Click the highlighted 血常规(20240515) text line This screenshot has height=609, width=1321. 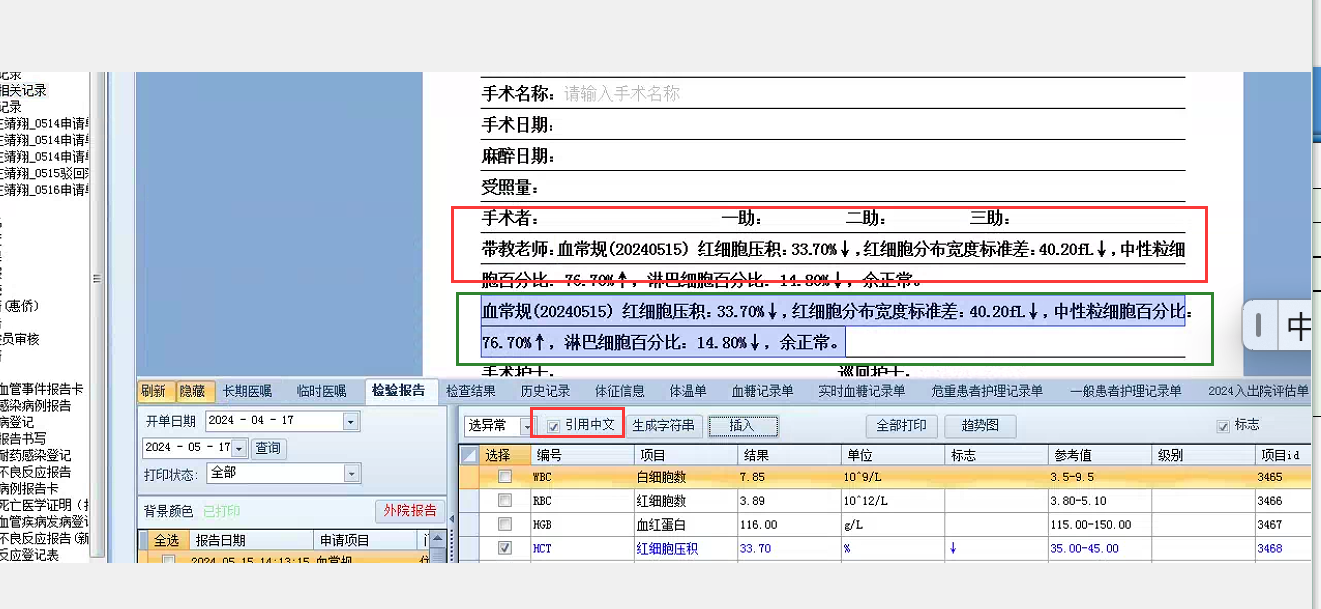click(x=834, y=312)
